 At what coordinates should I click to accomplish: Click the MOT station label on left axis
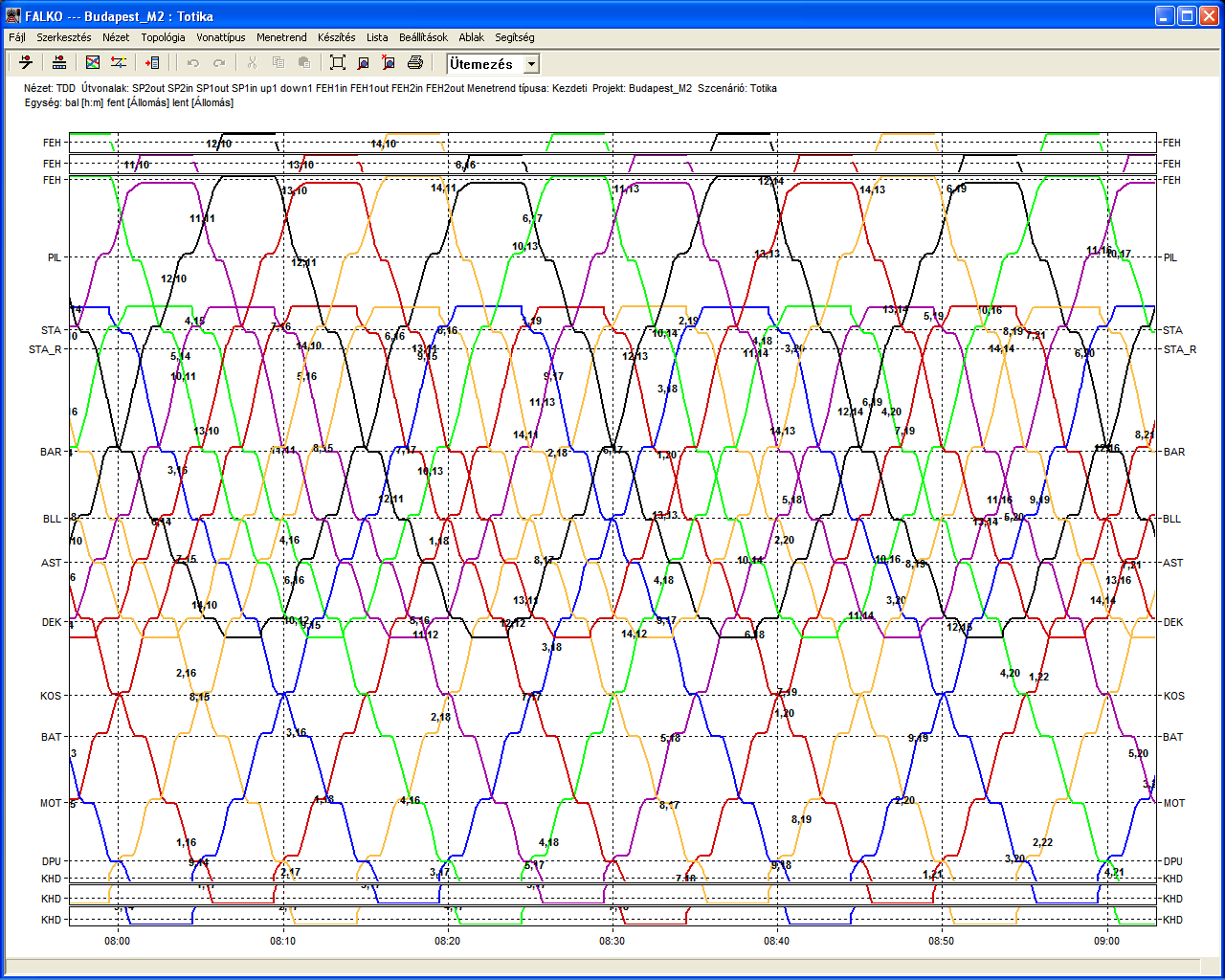coord(51,803)
